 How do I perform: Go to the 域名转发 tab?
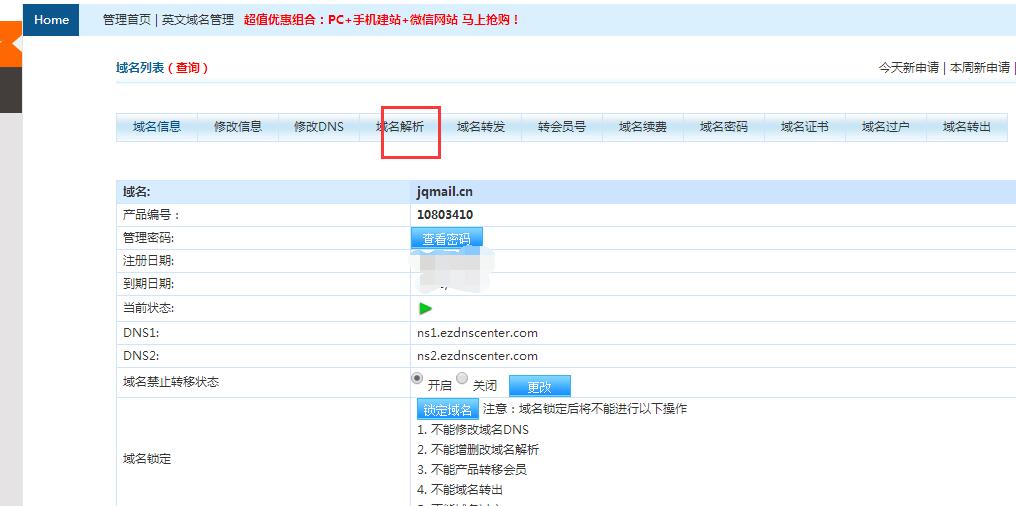[481, 127]
